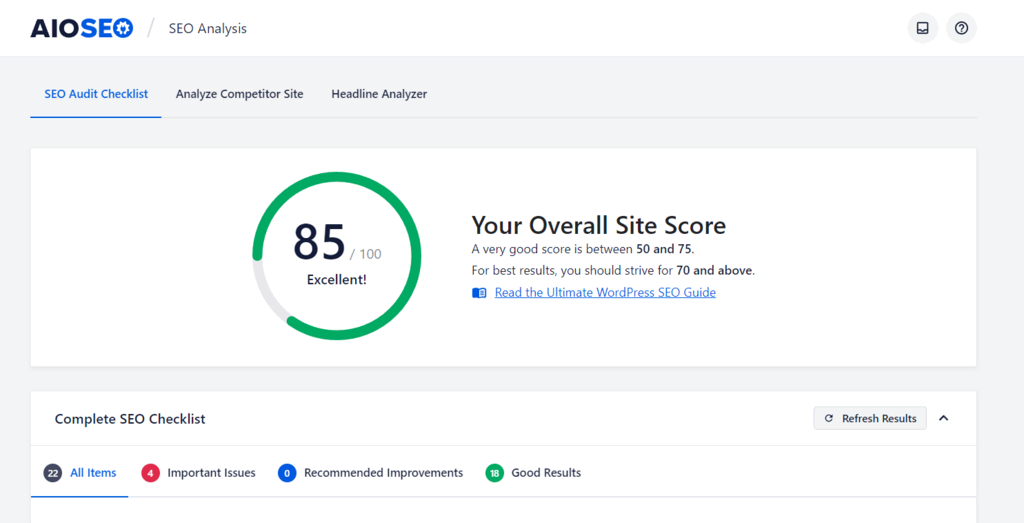This screenshot has width=1024, height=523.
Task: Click the Excellent! rating label
Action: click(x=336, y=280)
